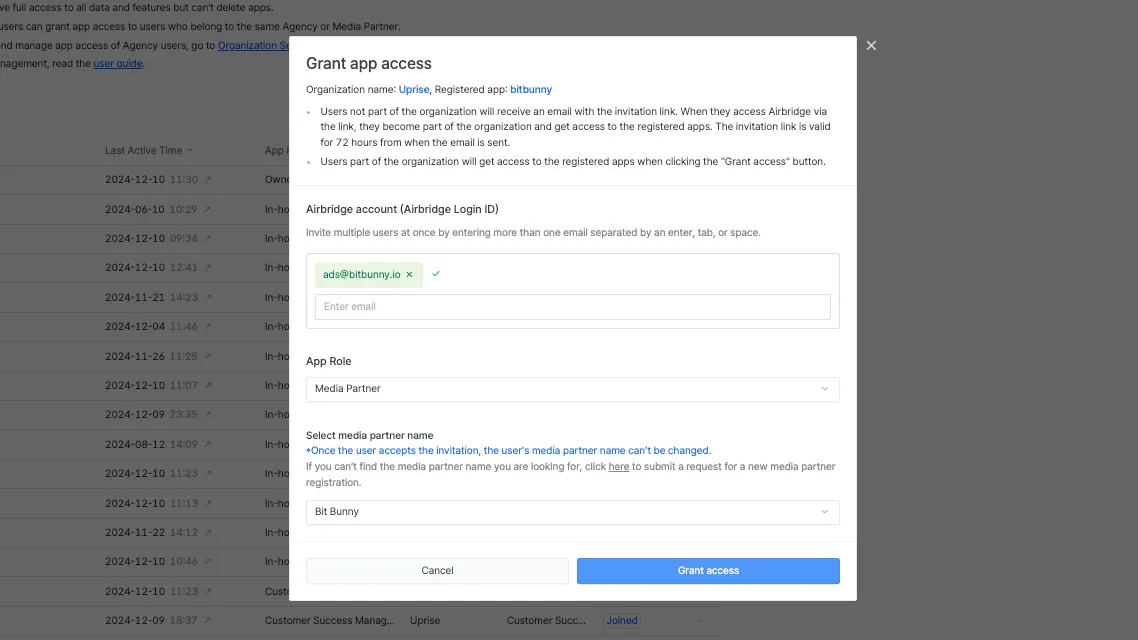Click arrow icon beside 2024-11-26 11:25
The width and height of the screenshot is (1138, 640).
[x=208, y=356]
